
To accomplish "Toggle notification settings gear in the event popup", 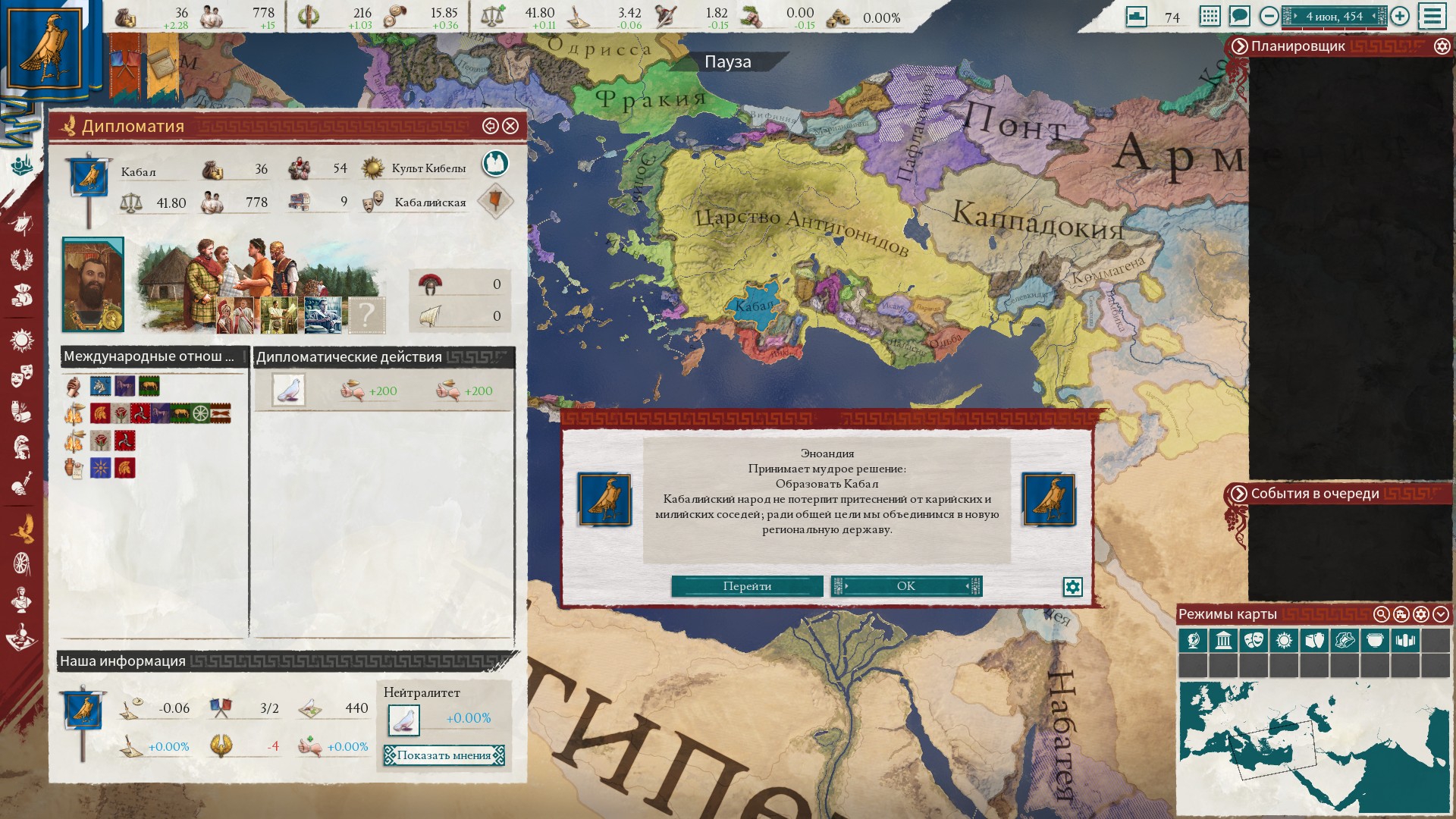I will point(1072,587).
